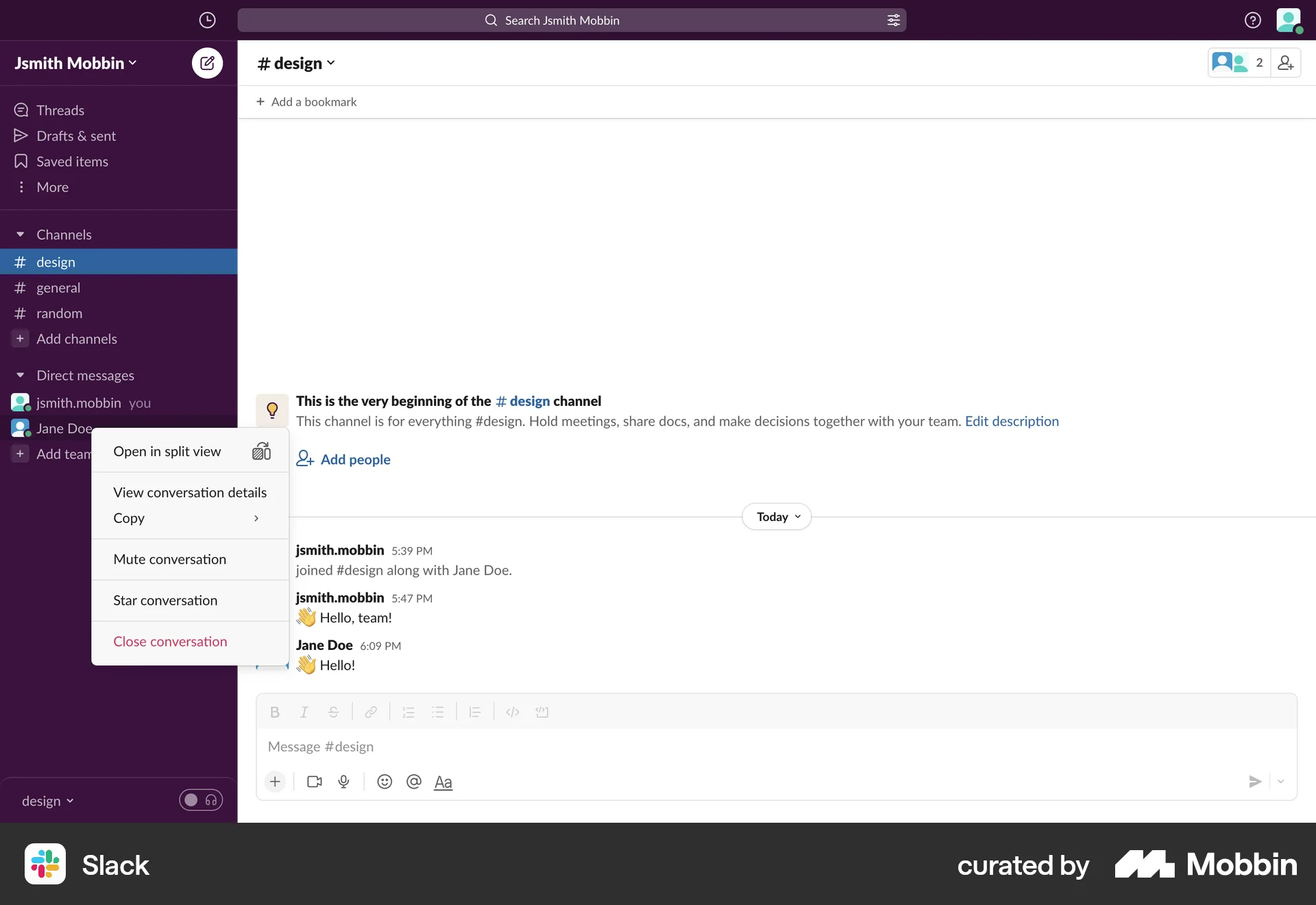Toggle bold formatting in the message composer

pos(274,712)
